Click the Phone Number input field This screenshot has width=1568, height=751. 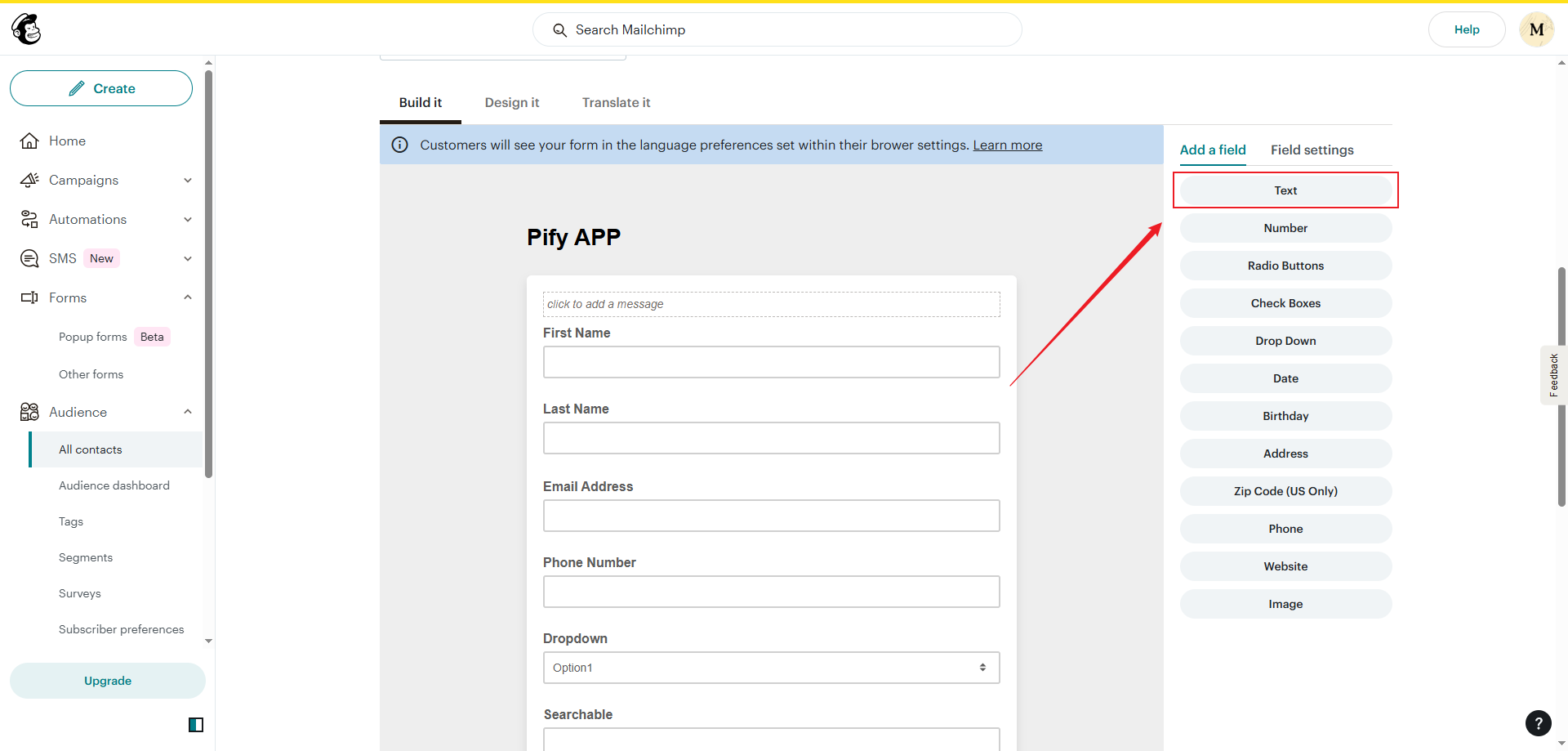point(771,592)
